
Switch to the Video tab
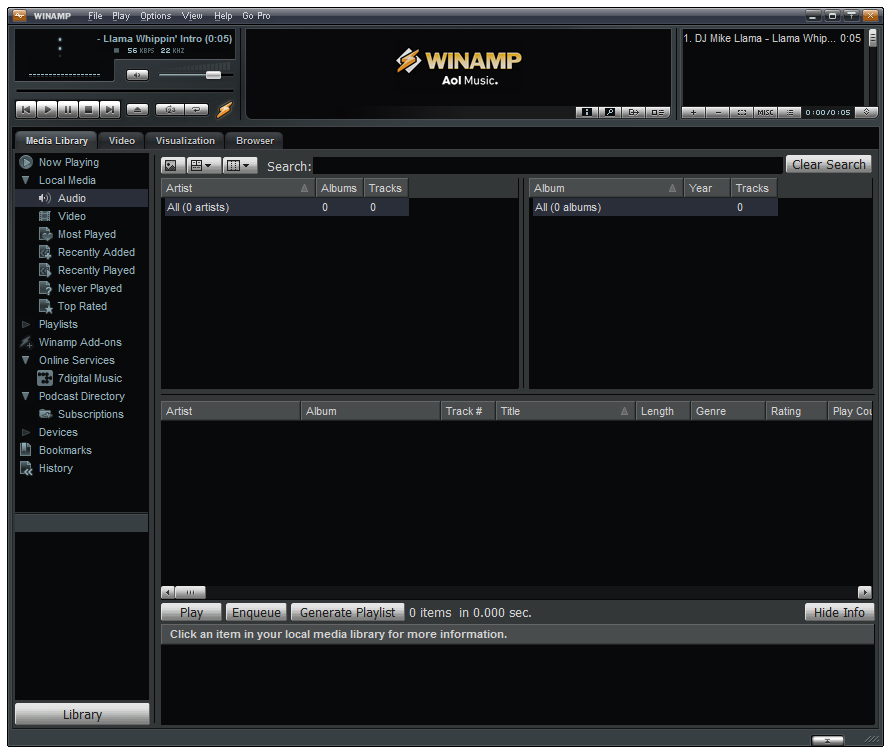(121, 140)
